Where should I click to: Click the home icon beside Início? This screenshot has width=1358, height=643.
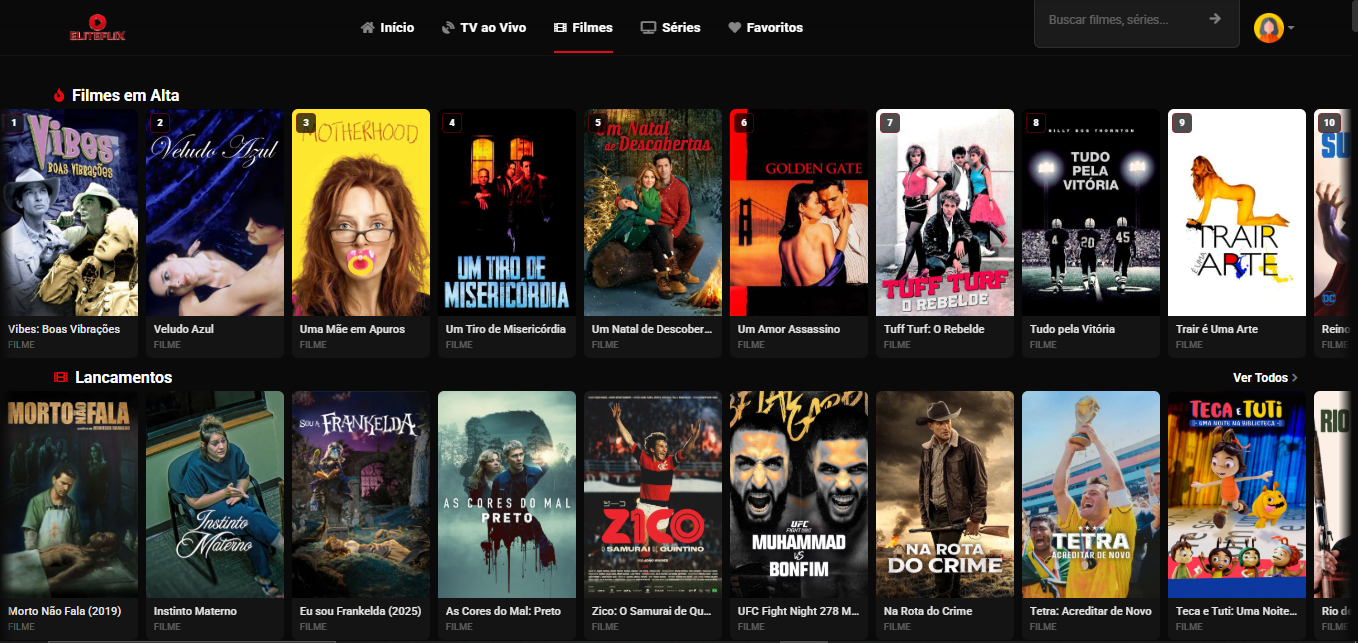(367, 28)
